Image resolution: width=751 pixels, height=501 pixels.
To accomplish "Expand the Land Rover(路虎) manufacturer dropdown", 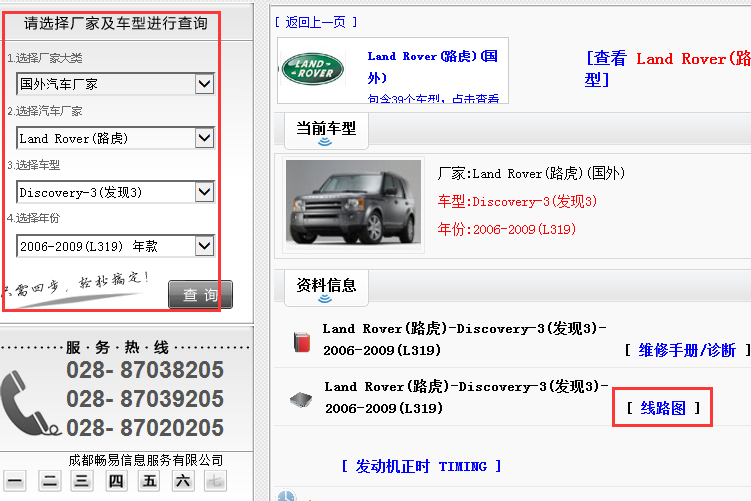I will [x=115, y=138].
